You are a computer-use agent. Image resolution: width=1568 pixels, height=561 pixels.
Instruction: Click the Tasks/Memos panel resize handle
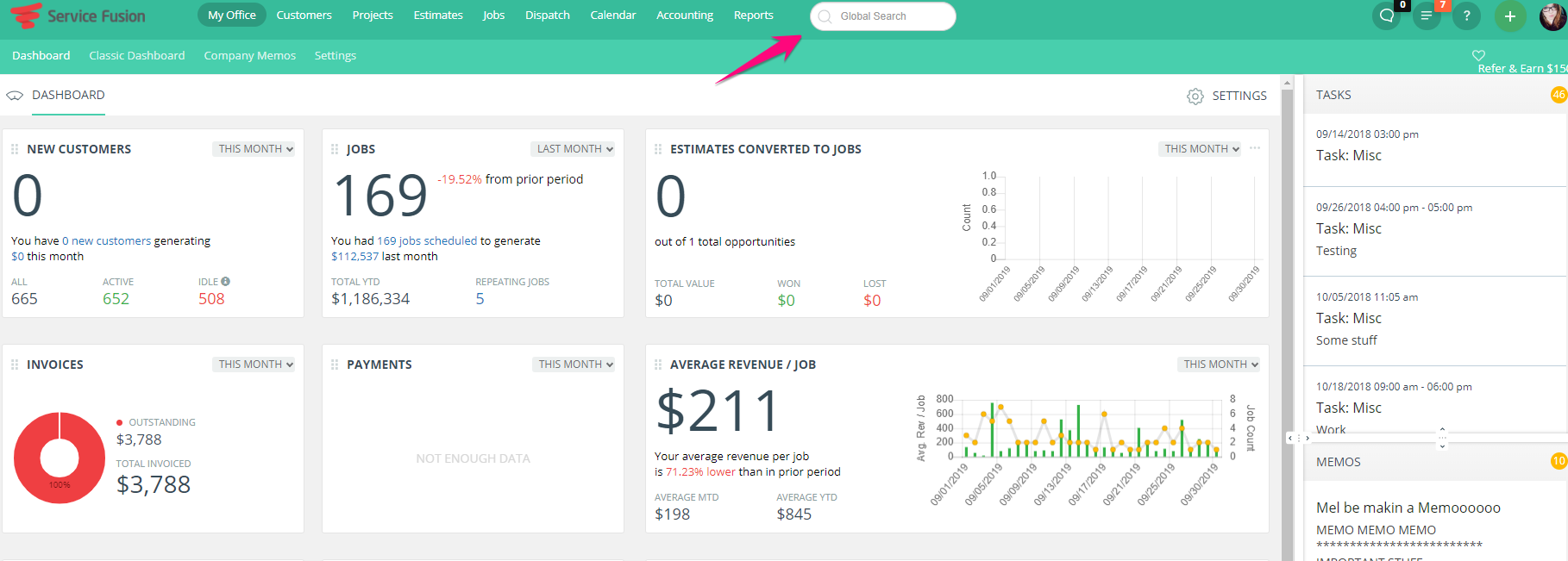point(1442,438)
